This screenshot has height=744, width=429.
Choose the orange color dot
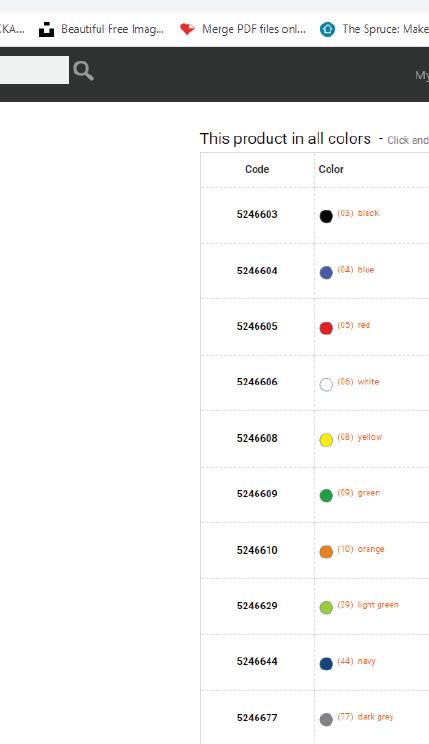coord(326,552)
